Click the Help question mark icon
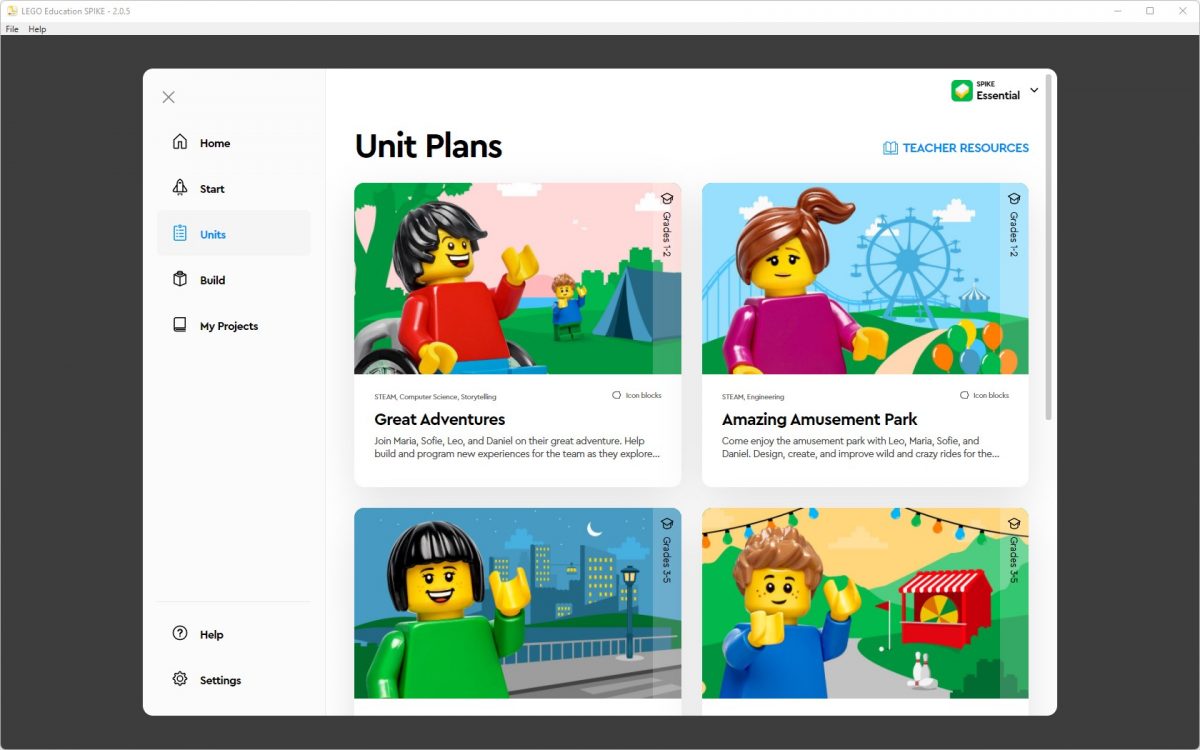 180,634
